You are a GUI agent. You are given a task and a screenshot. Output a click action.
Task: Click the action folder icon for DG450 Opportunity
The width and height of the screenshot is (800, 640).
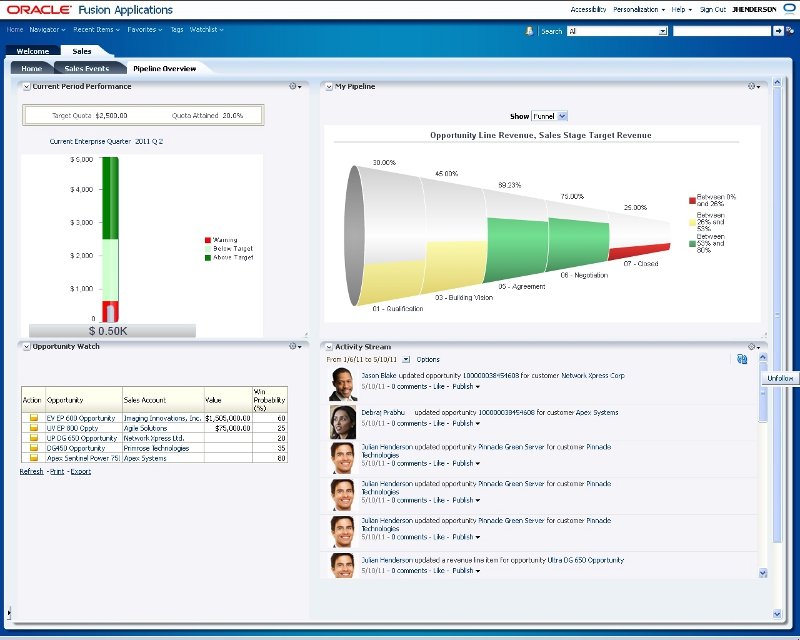[34, 448]
